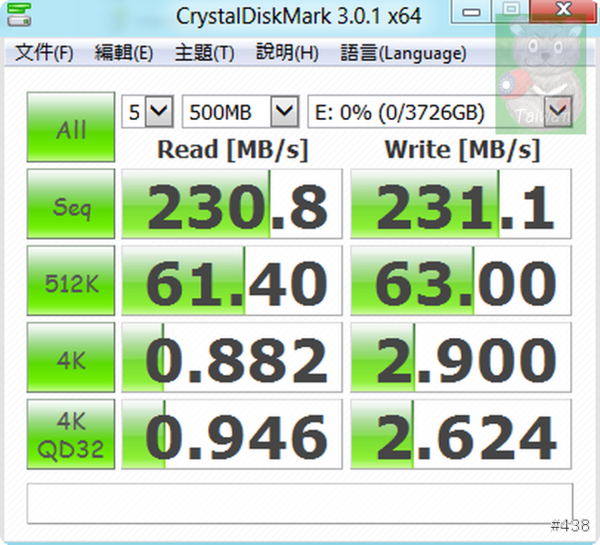
Task: Minimize the CrystalDiskMark window
Action: (x=471, y=12)
